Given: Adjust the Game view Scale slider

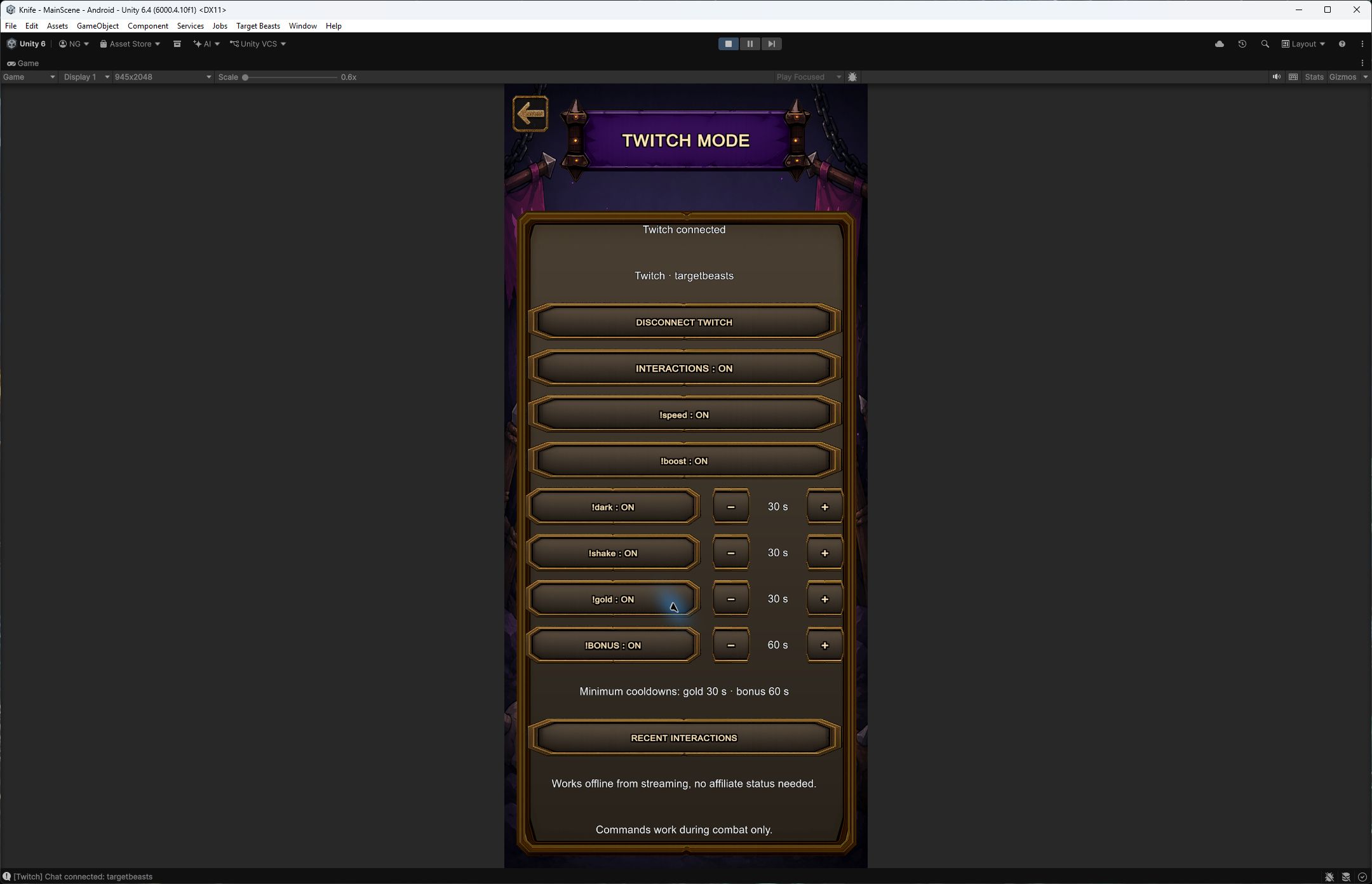Looking at the screenshot, I should pyautogui.click(x=290, y=77).
